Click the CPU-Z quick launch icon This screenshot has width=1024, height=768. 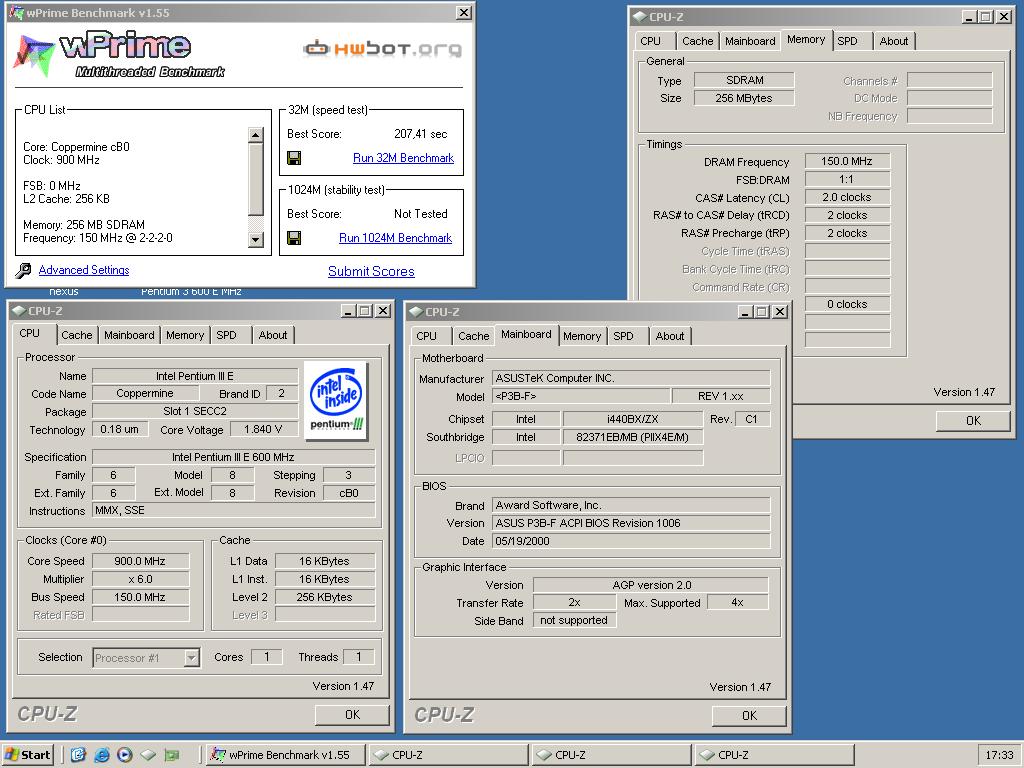148,755
